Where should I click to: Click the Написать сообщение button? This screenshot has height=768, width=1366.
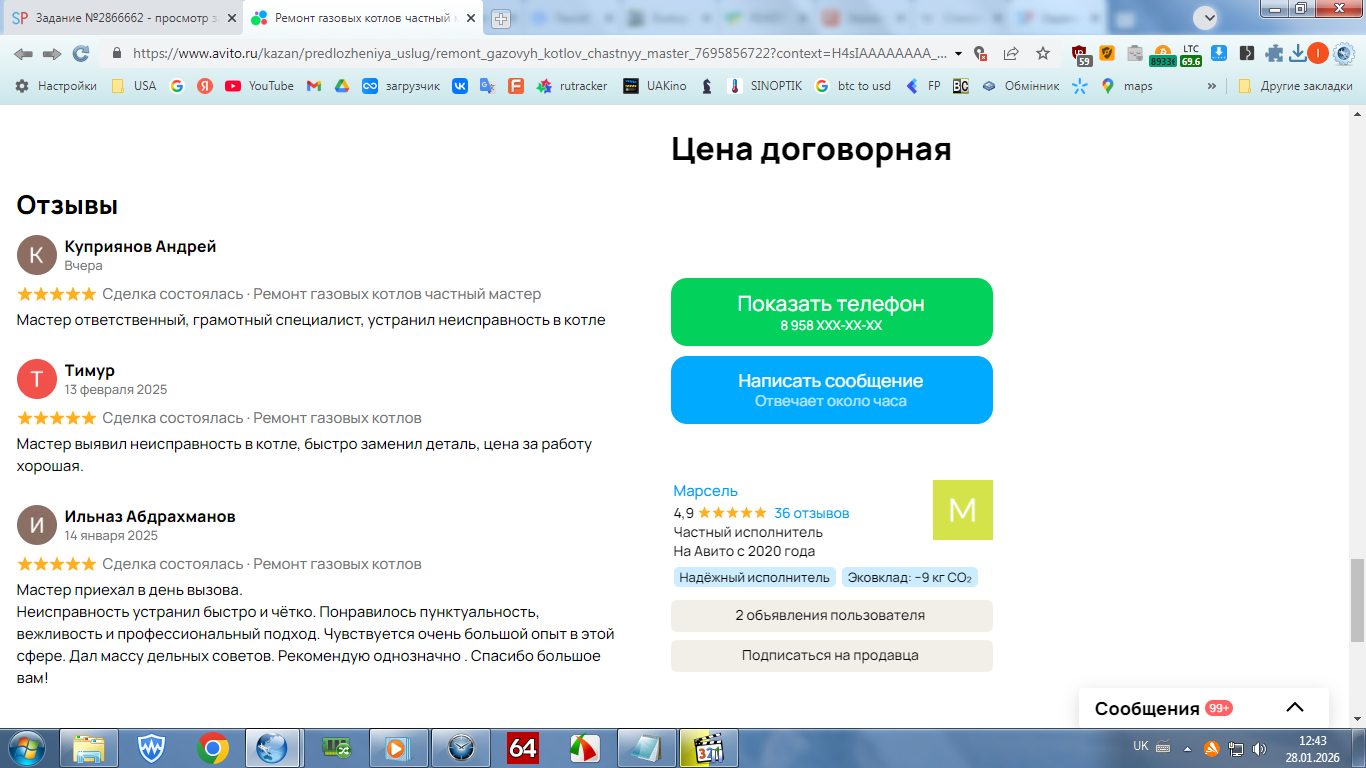(x=832, y=390)
